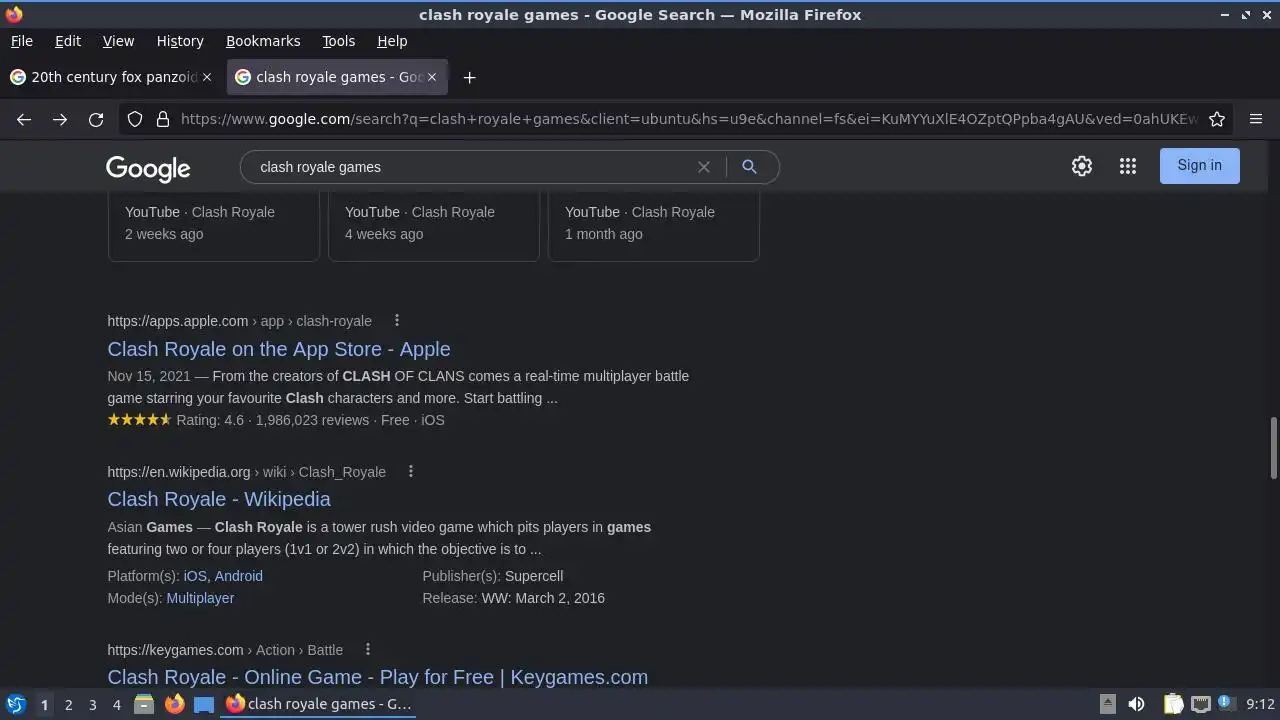The height and width of the screenshot is (720, 1280).
Task: Go forward one page
Action: [x=60, y=119]
